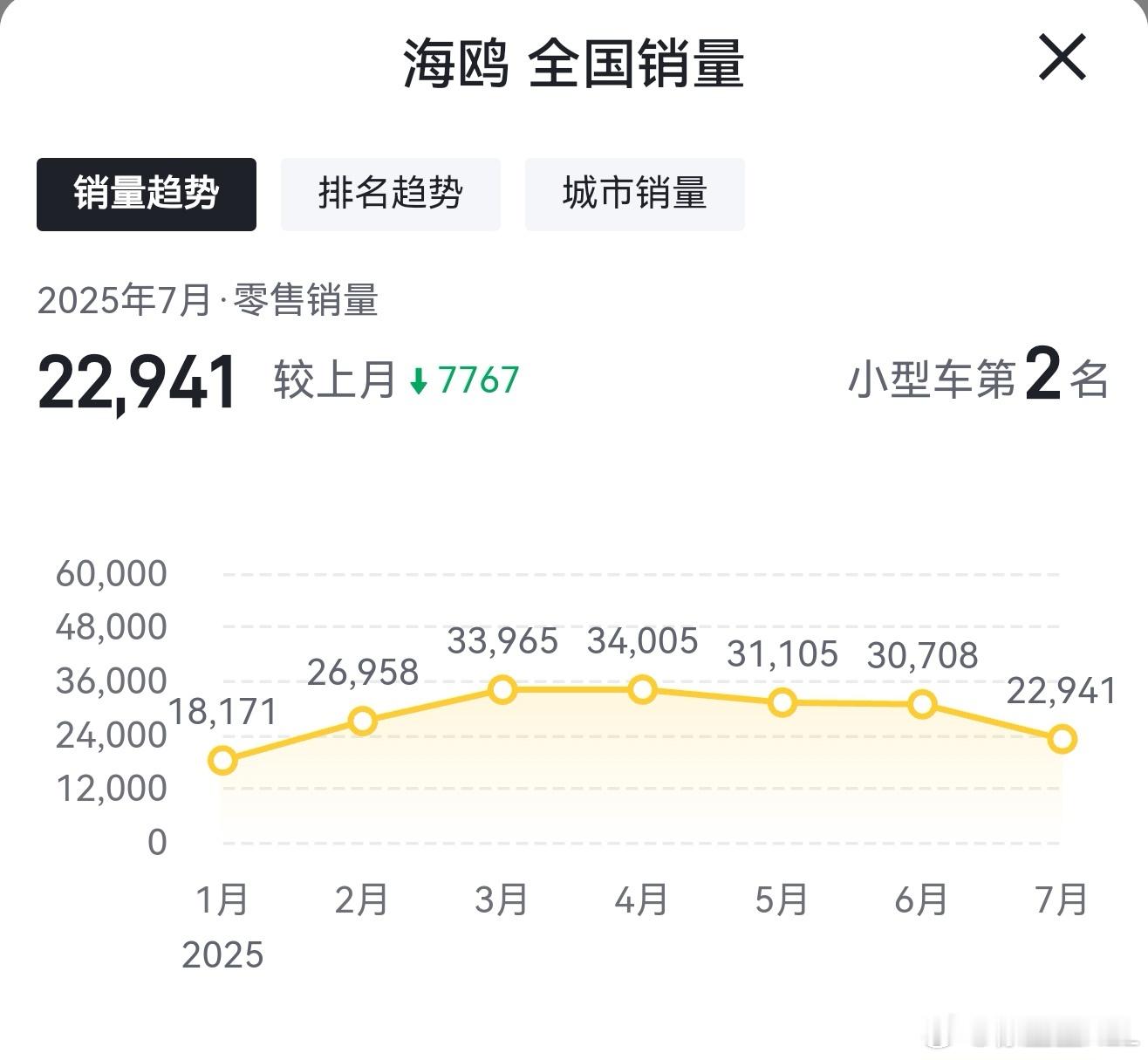Open the 城市销量 tab
This screenshot has height=1060, width=1148.
click(x=635, y=194)
